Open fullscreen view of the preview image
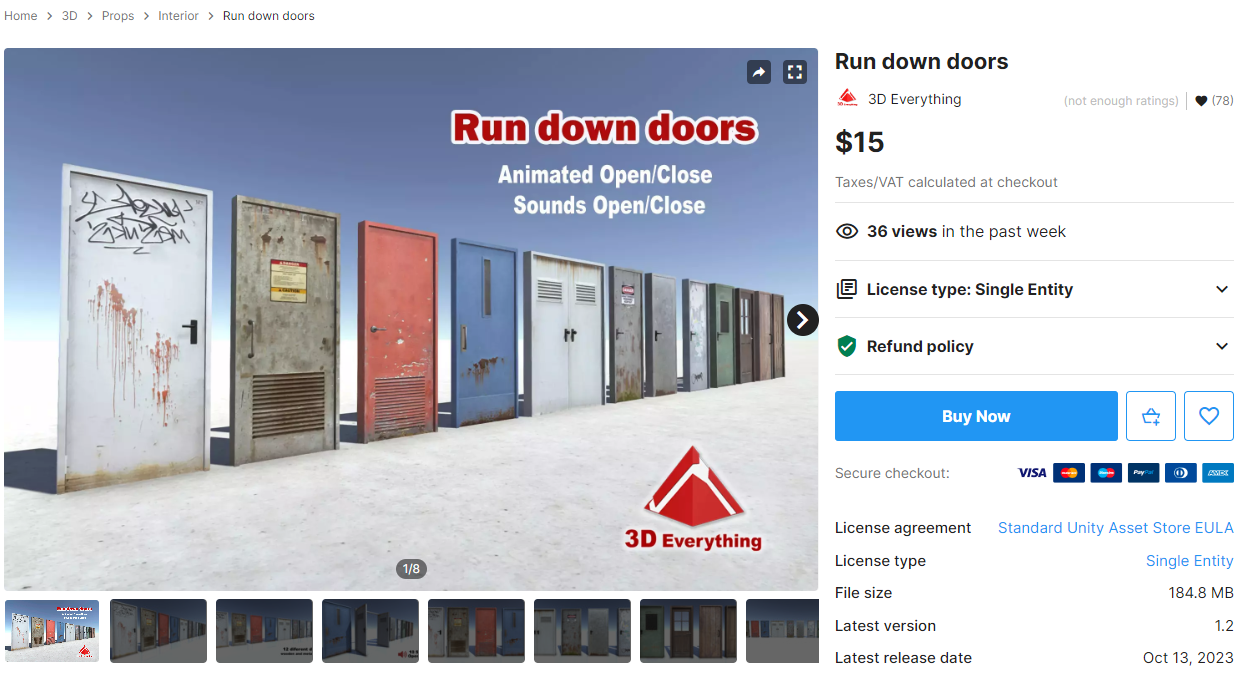The width and height of the screenshot is (1257, 676). click(x=795, y=72)
